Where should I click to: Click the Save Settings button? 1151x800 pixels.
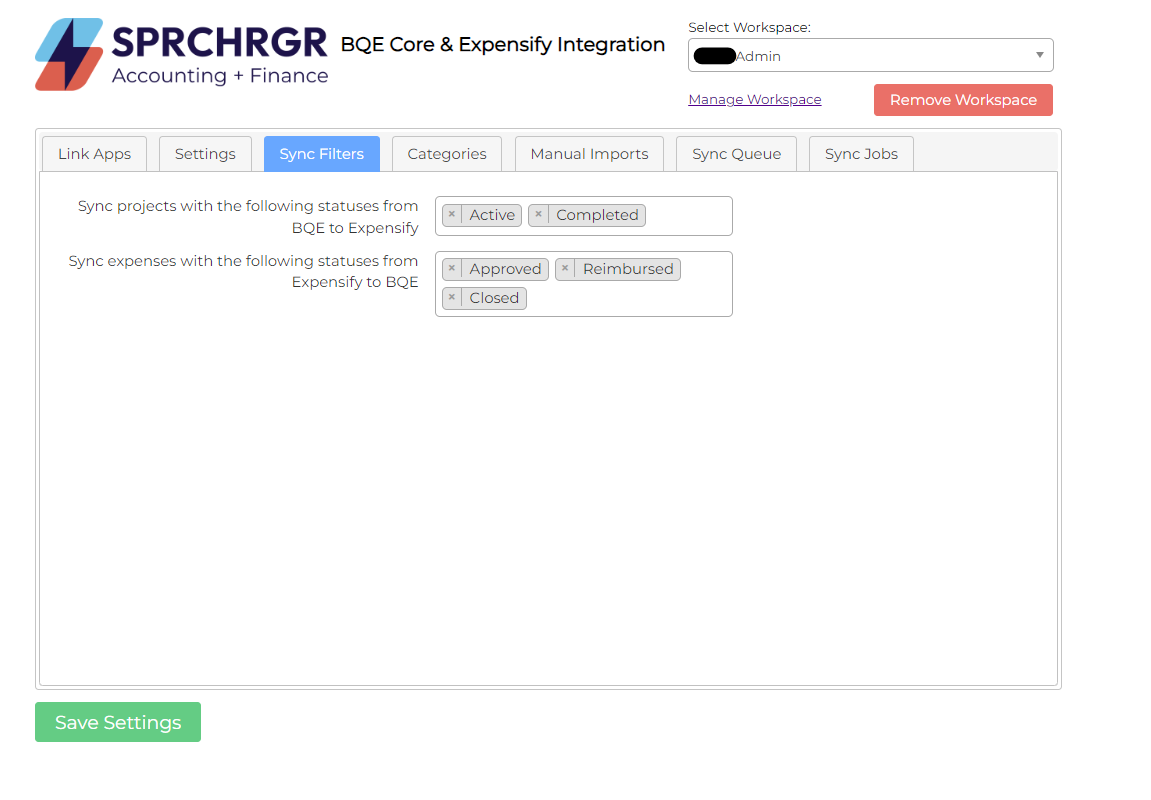coord(118,722)
